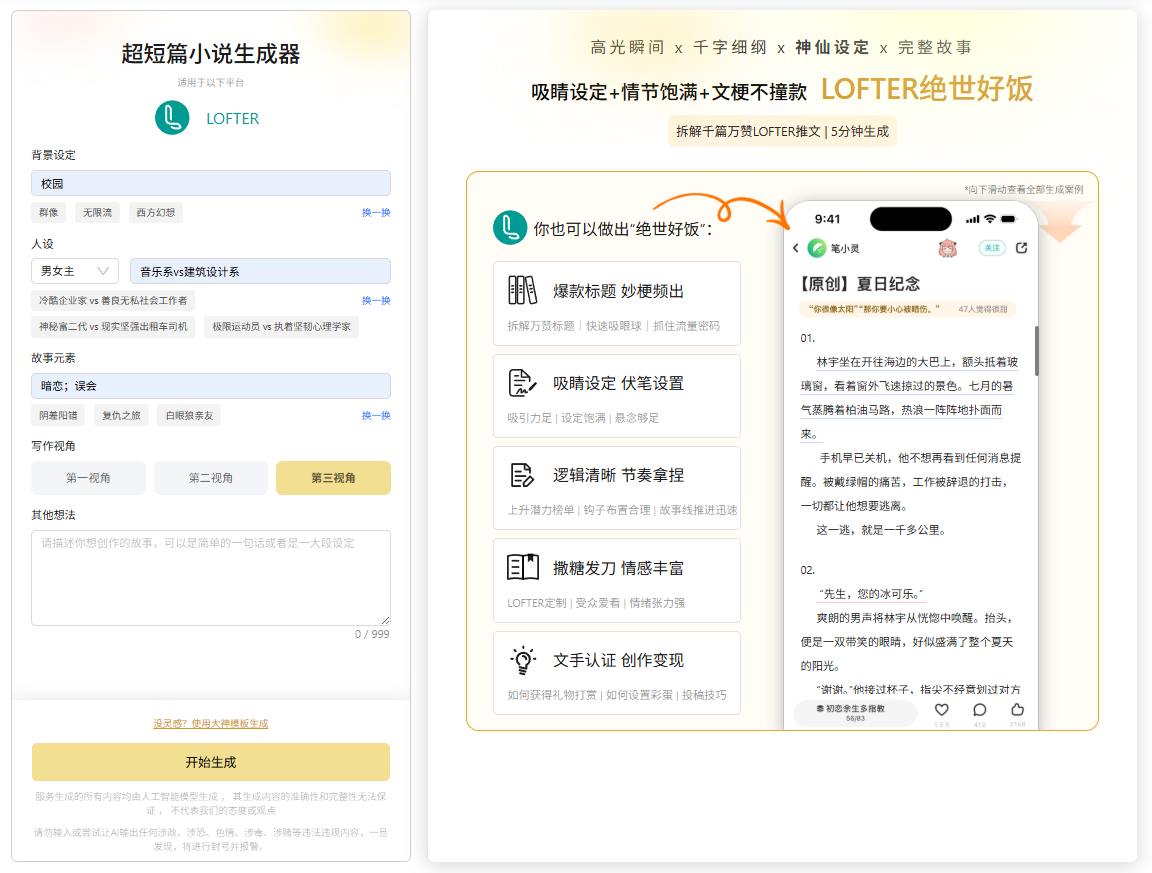Tap the back arrow in phone preview

tap(796, 248)
